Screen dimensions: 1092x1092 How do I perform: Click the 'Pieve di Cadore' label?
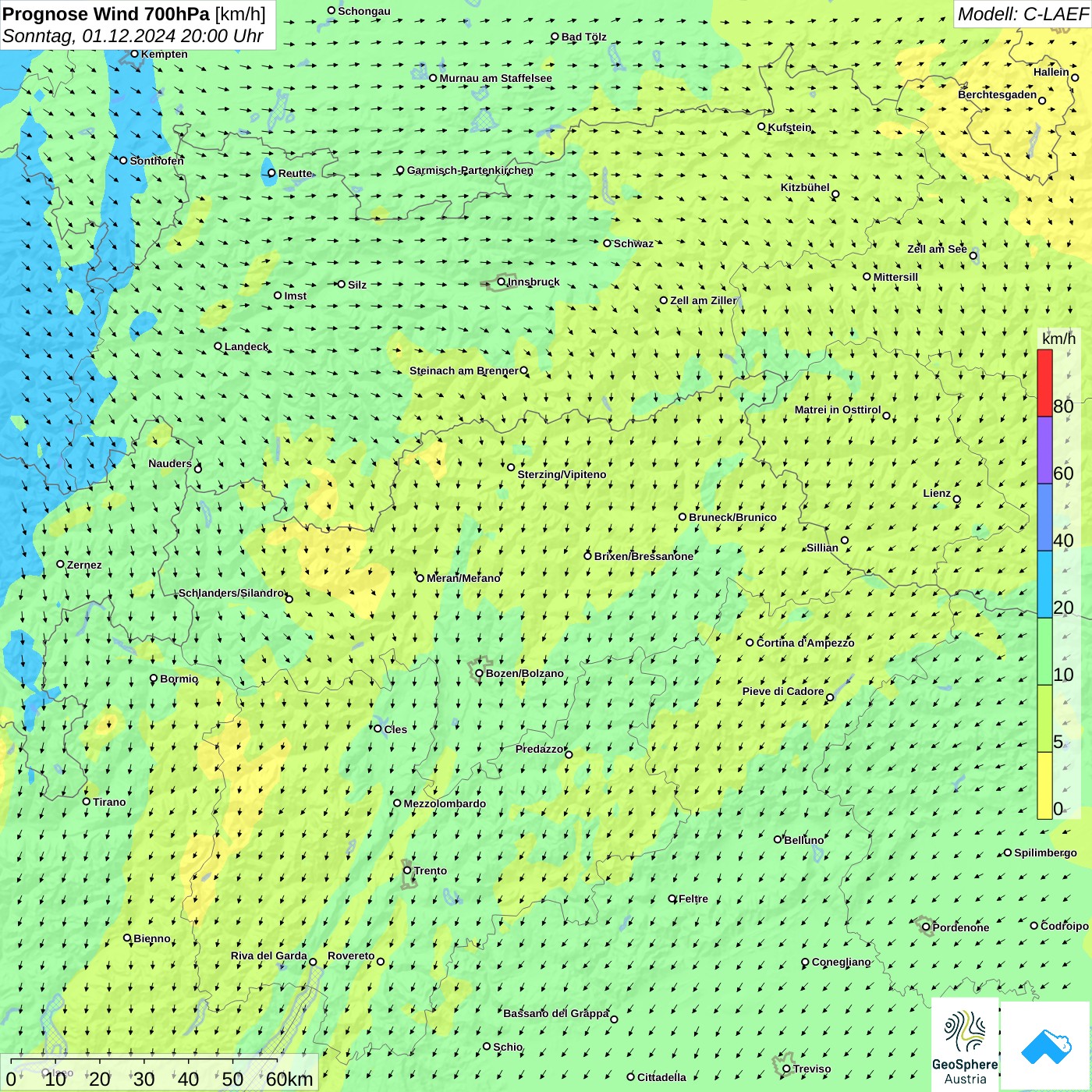click(x=783, y=691)
